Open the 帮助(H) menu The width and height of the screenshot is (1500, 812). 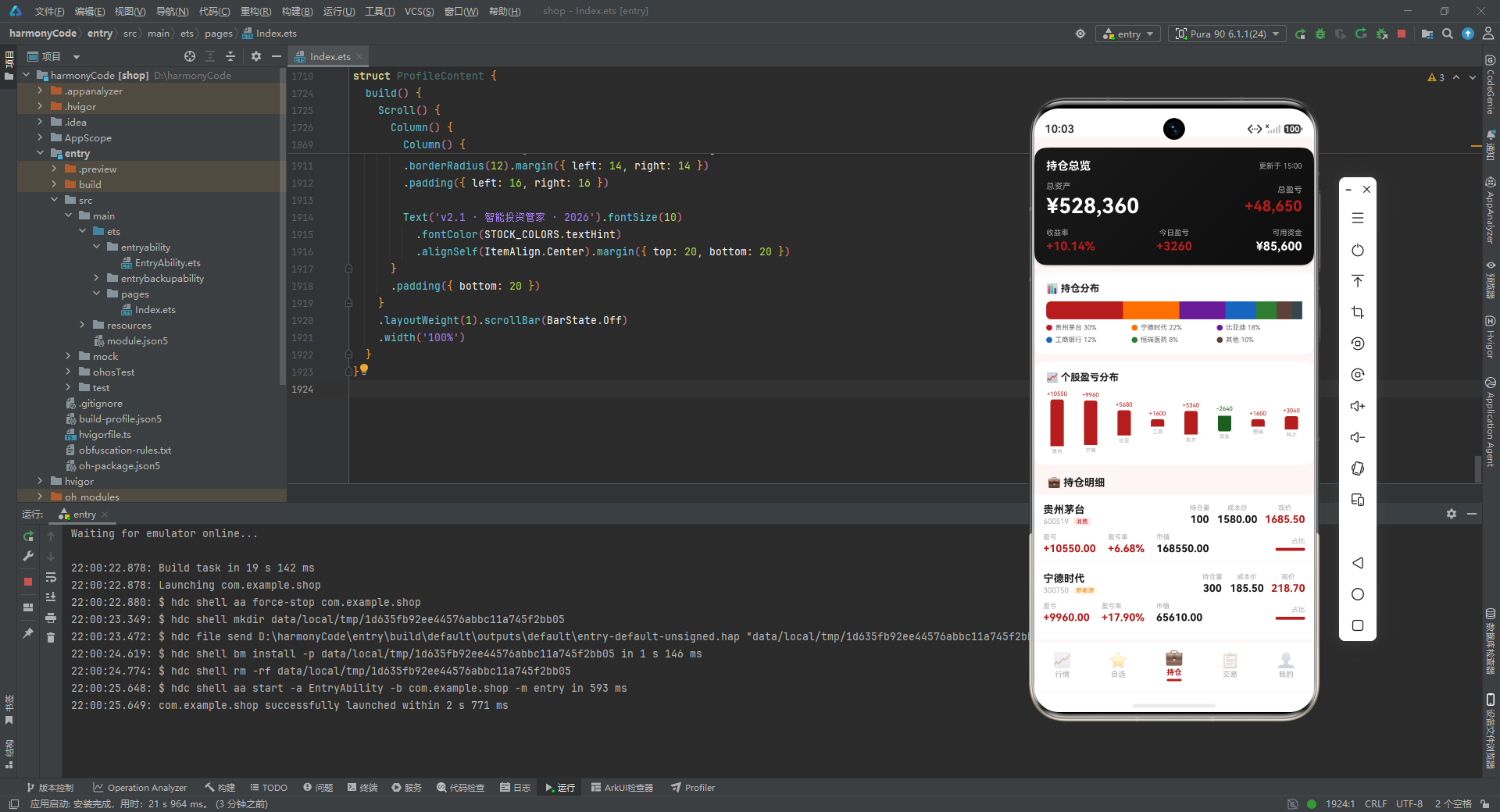click(504, 11)
